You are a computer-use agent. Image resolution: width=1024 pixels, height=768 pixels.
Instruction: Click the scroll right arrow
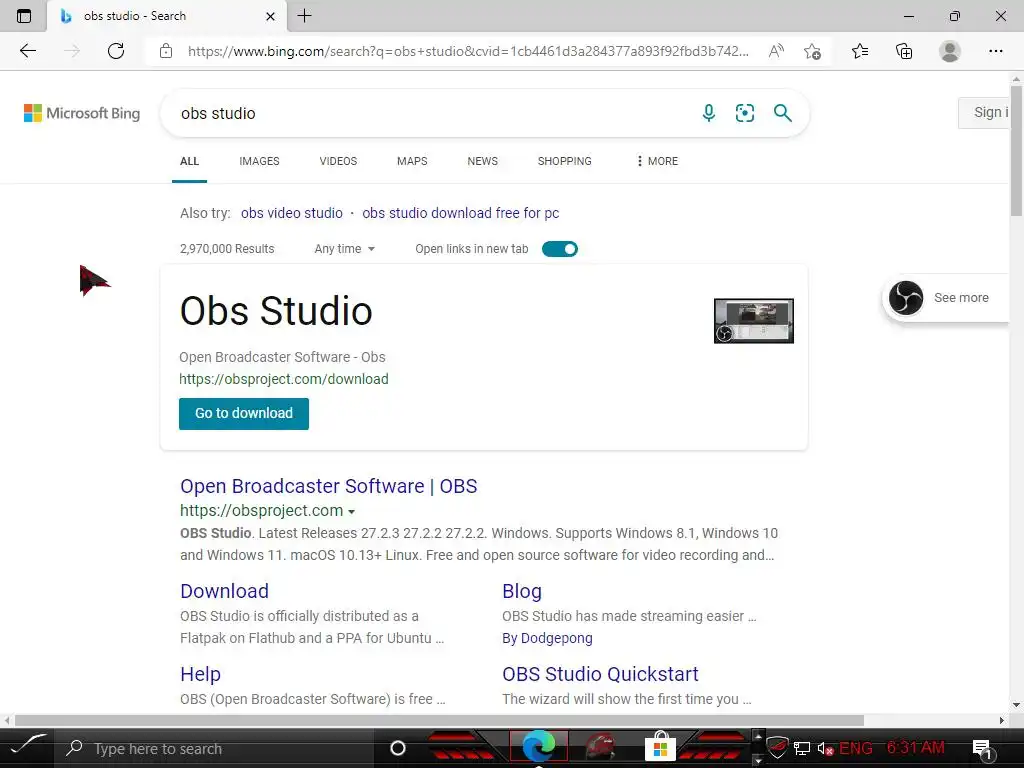1002,720
